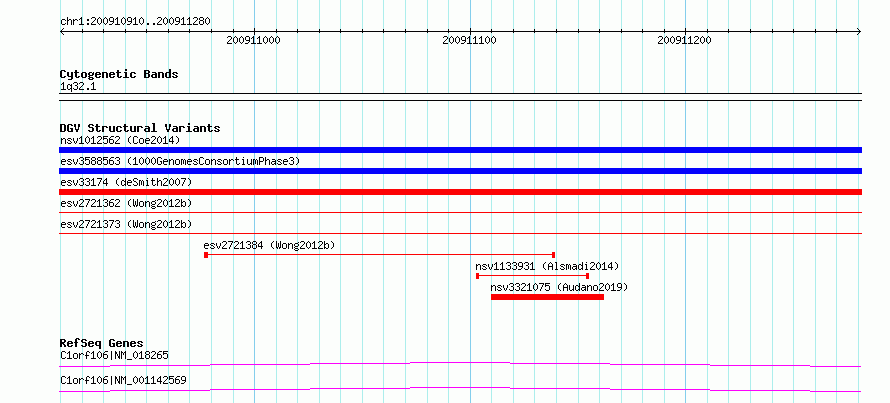This screenshot has height=403, width=890.
Task: Click the 200911100 ruler position label
Action: pyautogui.click(x=469, y=41)
